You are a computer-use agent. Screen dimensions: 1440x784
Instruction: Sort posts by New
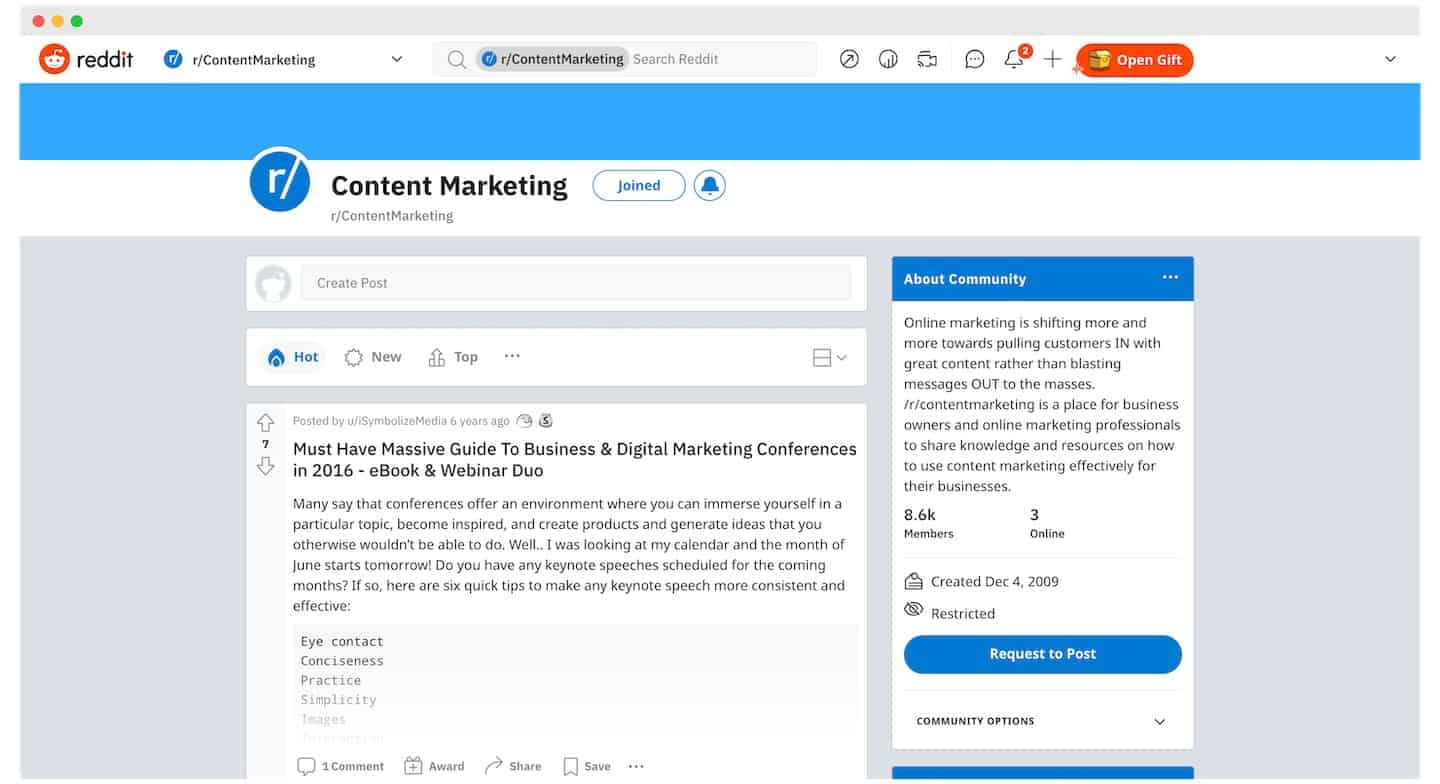coord(373,357)
